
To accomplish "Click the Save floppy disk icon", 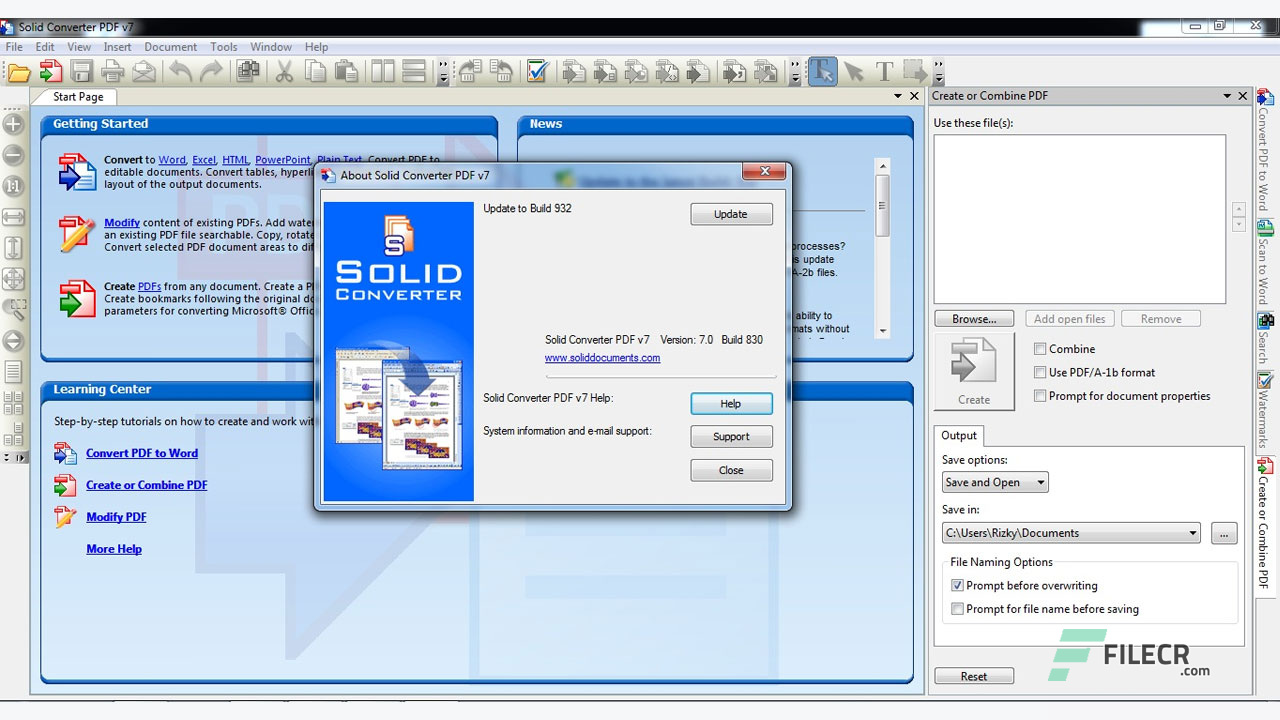I will [x=82, y=72].
